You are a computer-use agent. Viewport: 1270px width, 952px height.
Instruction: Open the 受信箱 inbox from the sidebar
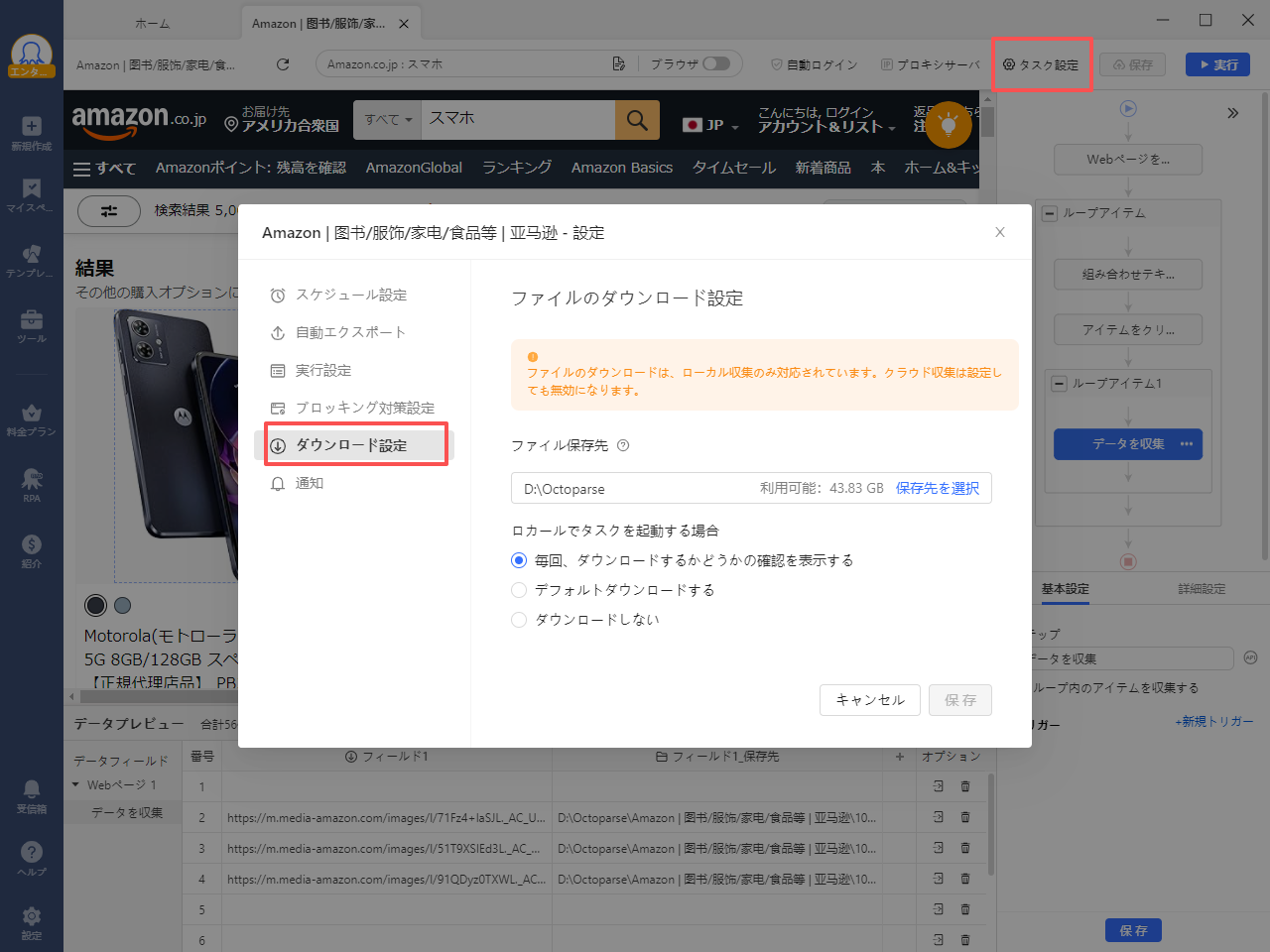31,793
